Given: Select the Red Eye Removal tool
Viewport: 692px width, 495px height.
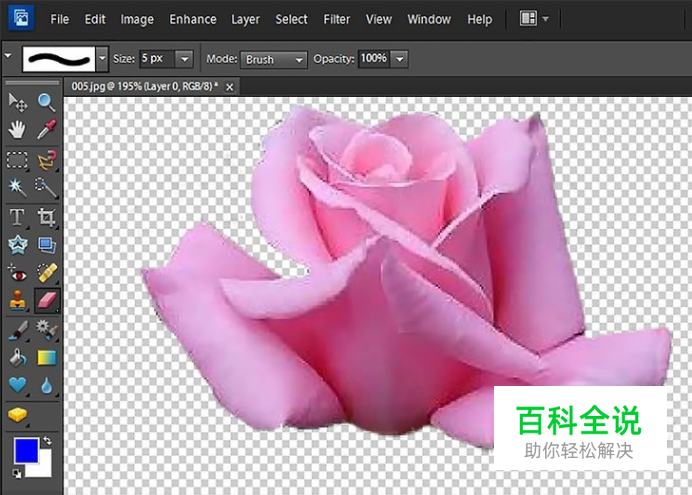Looking at the screenshot, I should click(18, 274).
